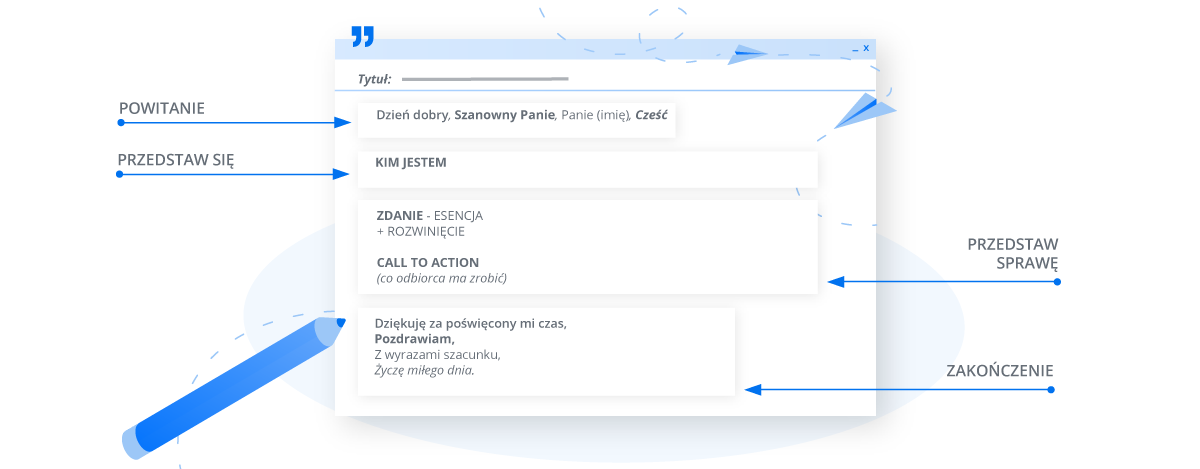
Task: Click the ZAKOŃCZENIE label
Action: tap(999, 372)
